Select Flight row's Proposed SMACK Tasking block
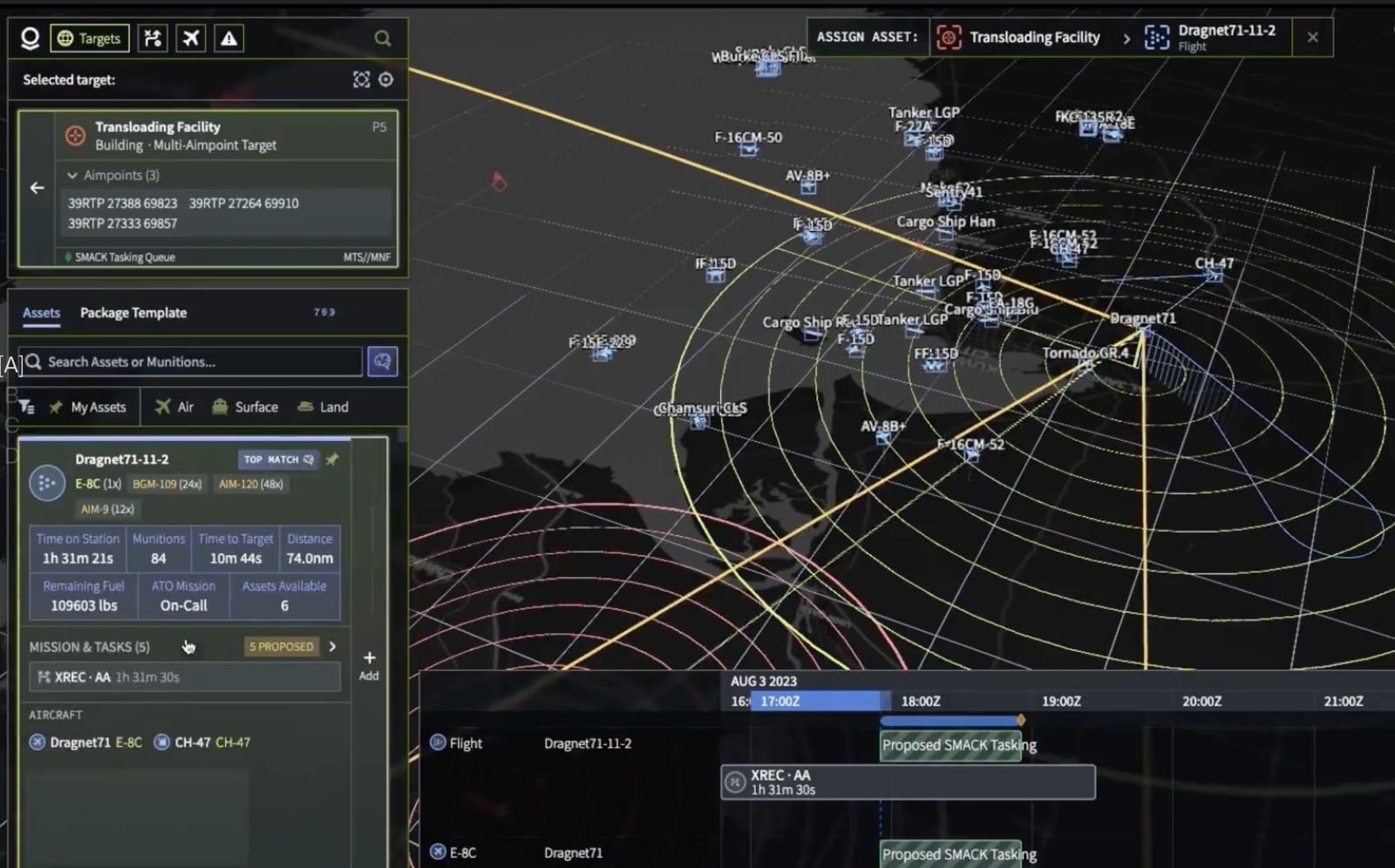 [x=951, y=745]
